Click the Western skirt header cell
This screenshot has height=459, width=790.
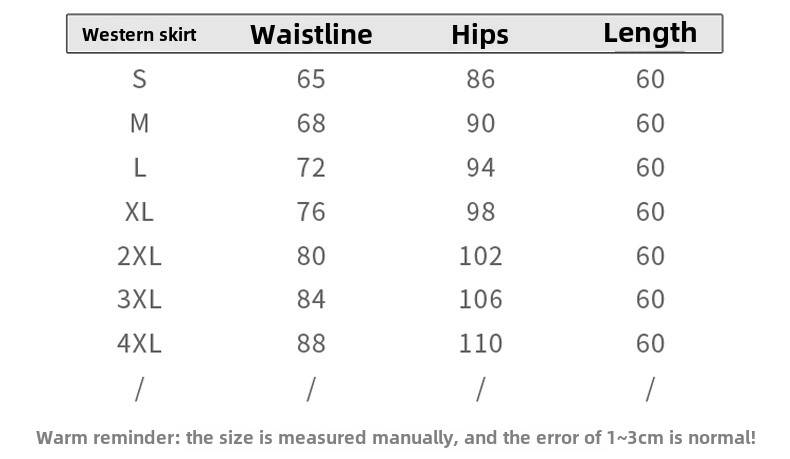139,35
